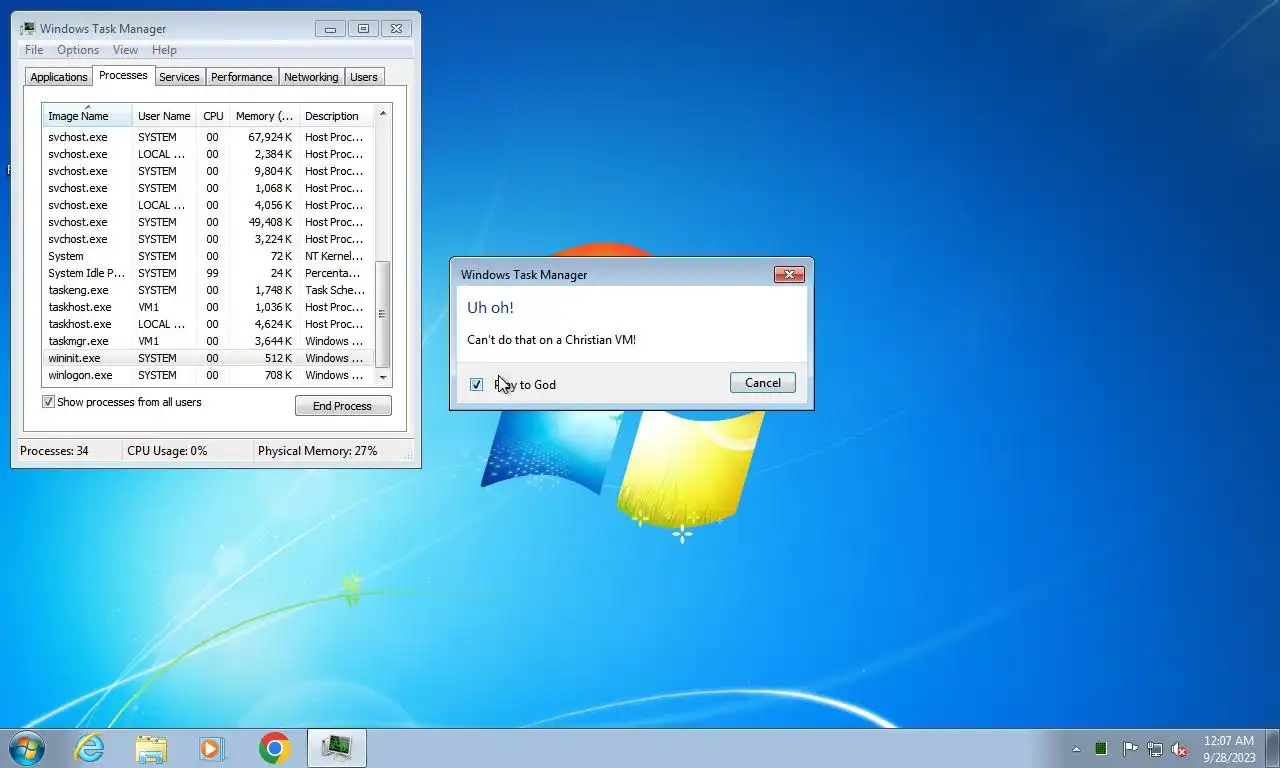1280x768 pixels.
Task: Click Physical Memory: 27% status text
Action: pos(318,451)
